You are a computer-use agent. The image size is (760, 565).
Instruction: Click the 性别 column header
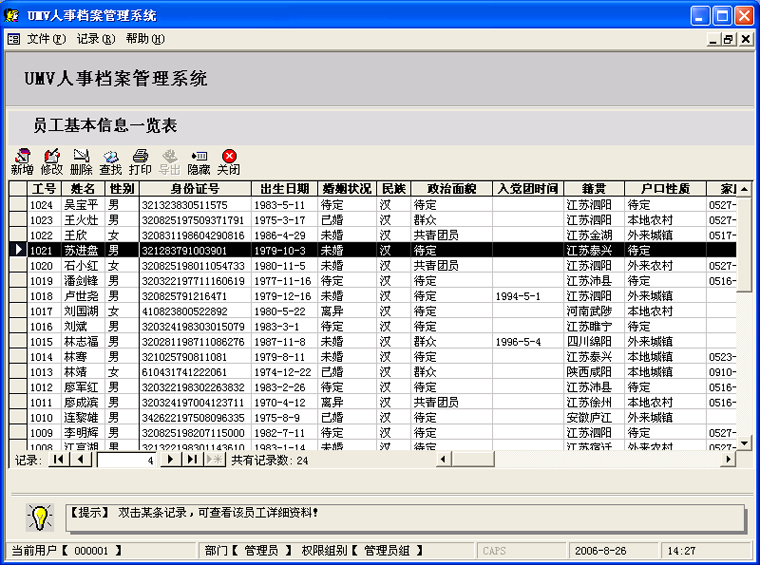(x=122, y=188)
